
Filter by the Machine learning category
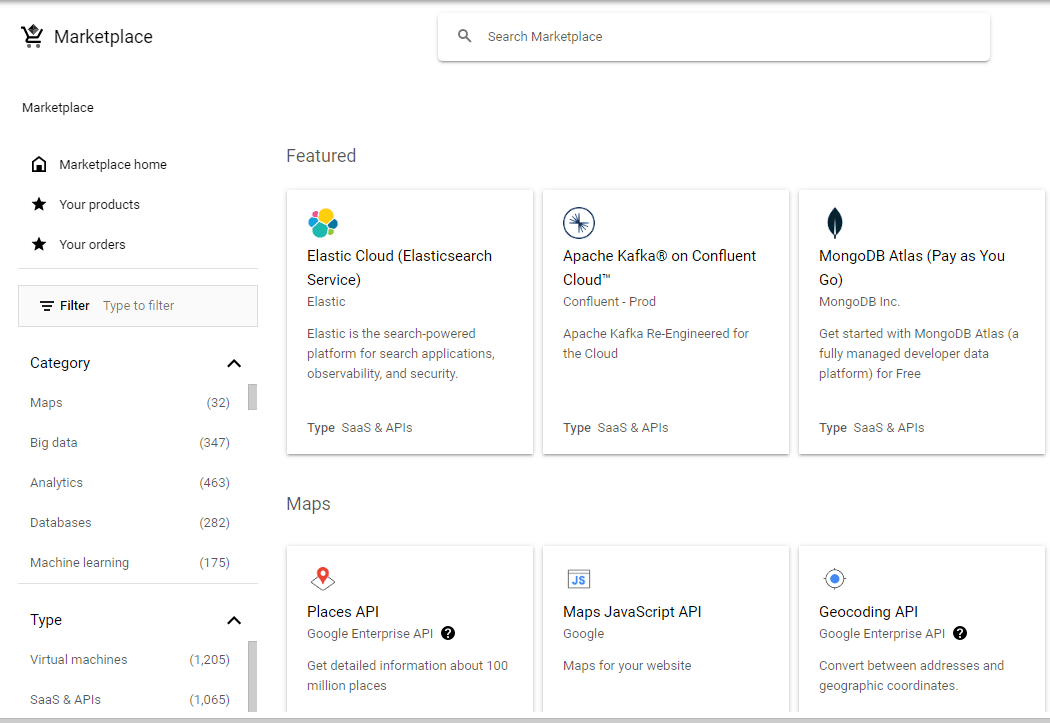[x=130, y=563]
